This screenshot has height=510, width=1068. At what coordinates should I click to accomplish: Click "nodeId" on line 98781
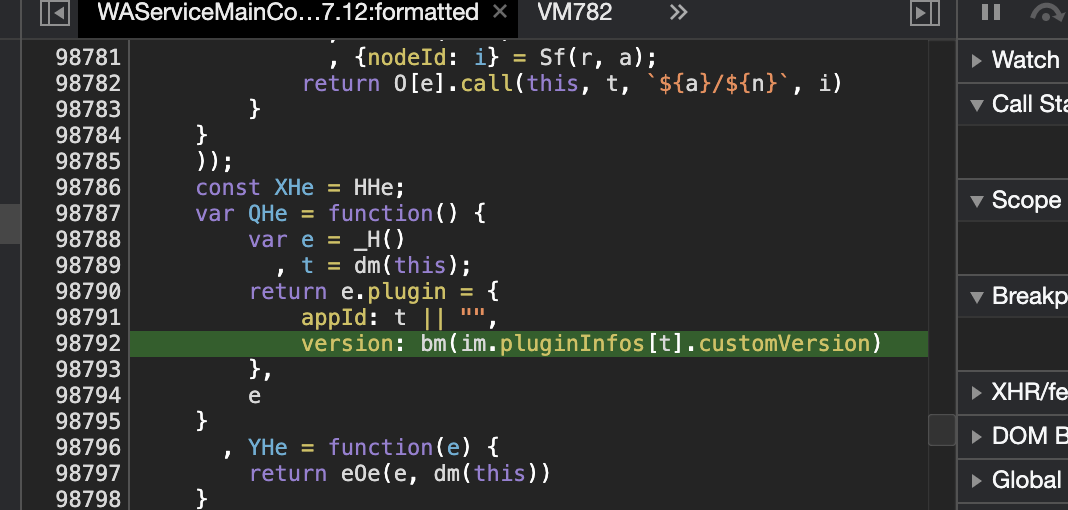pos(407,58)
